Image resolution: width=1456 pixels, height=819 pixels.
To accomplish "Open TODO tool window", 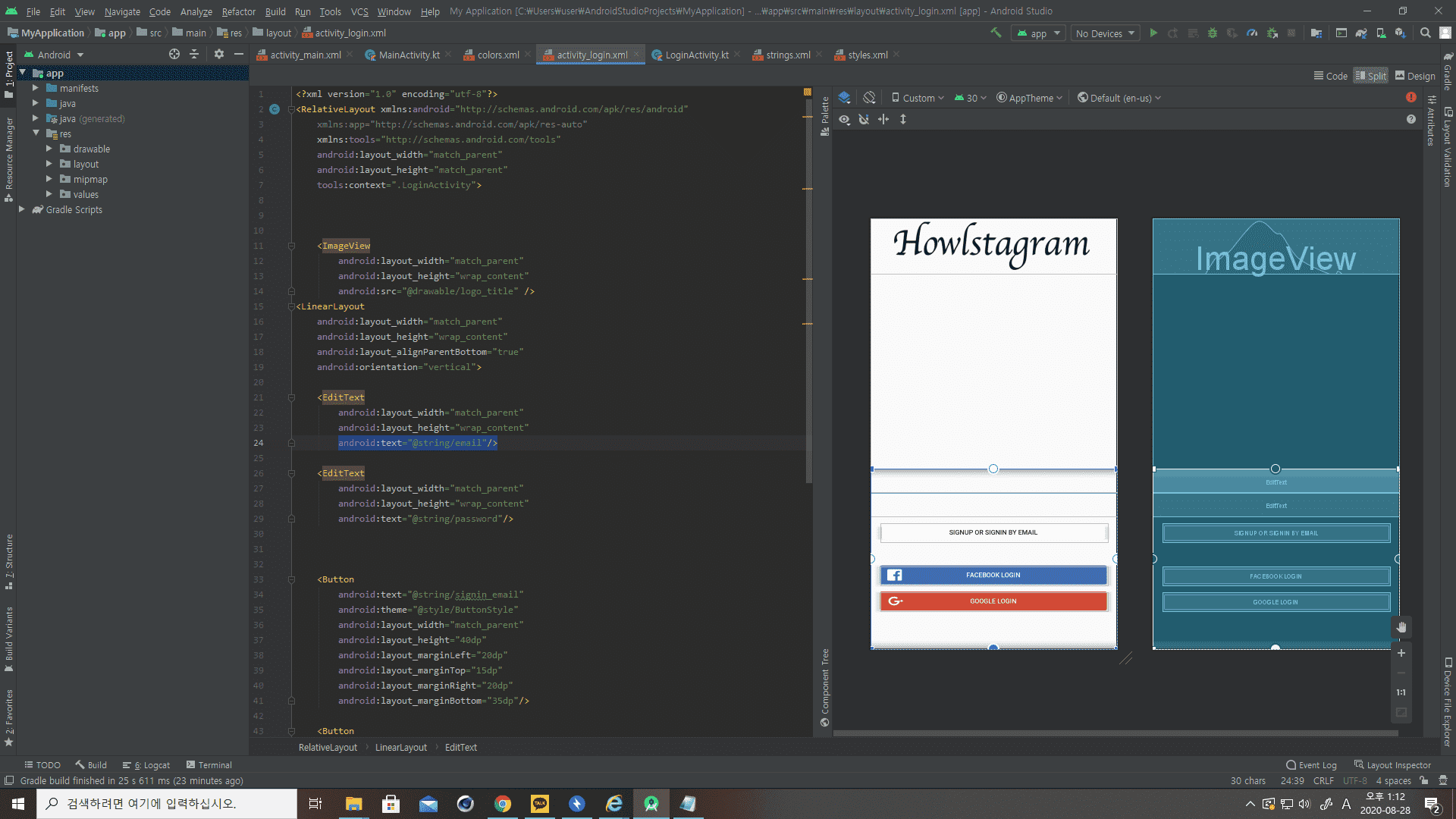I will tap(42, 765).
